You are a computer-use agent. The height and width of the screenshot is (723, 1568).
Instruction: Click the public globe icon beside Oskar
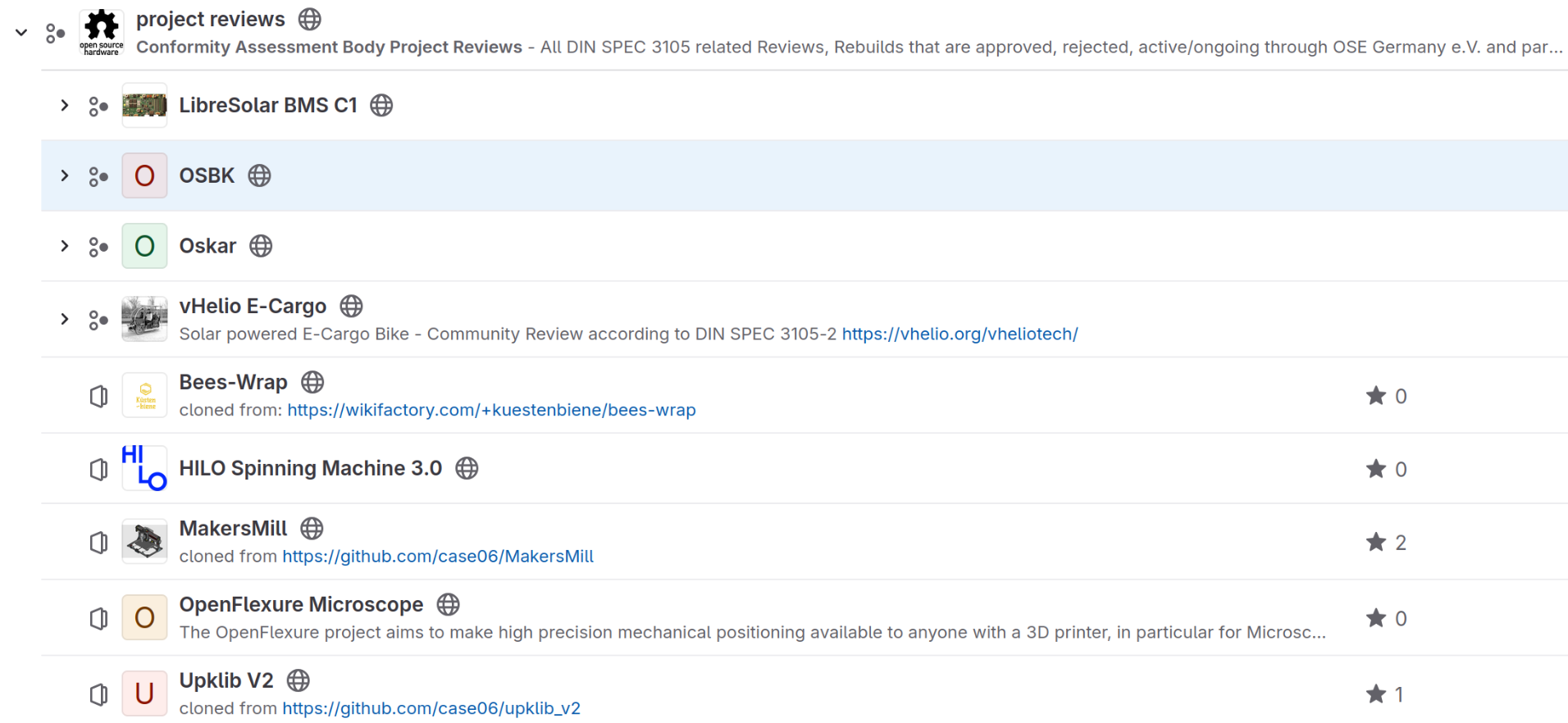(x=261, y=246)
